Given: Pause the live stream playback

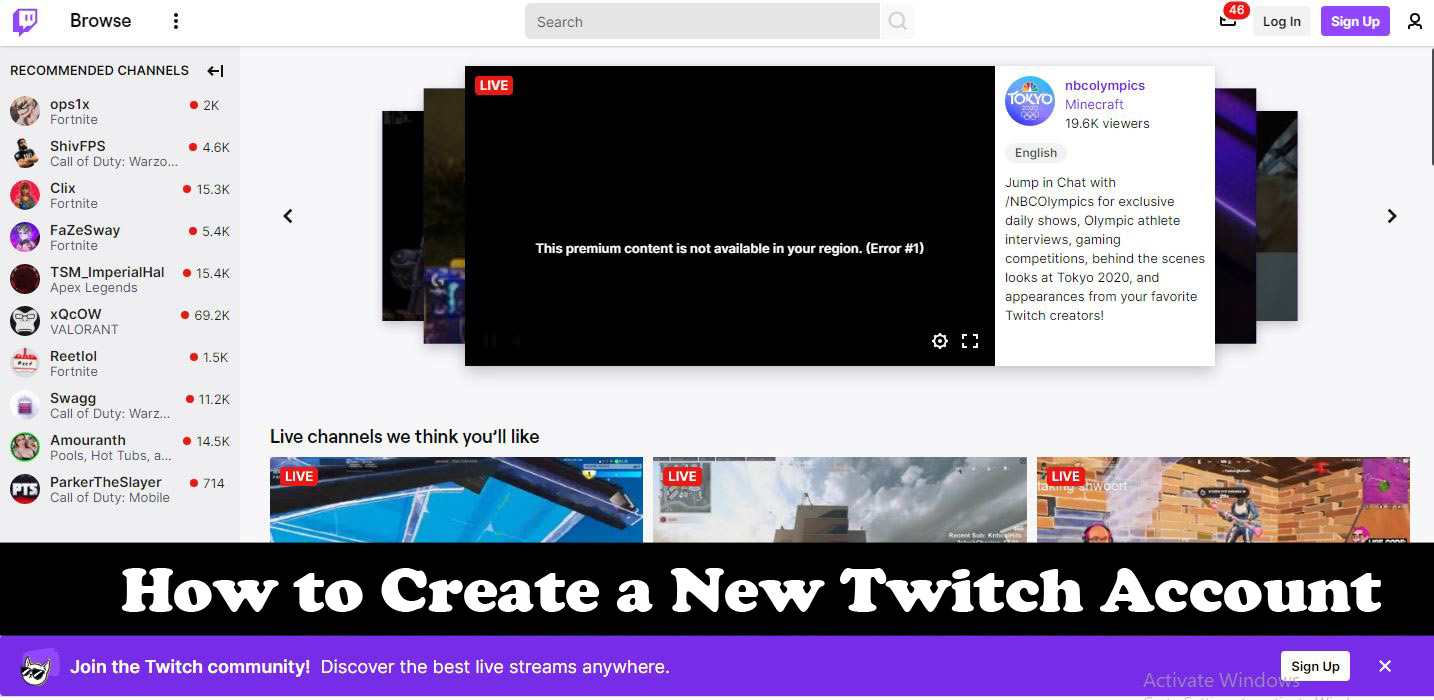Looking at the screenshot, I should click(490, 340).
